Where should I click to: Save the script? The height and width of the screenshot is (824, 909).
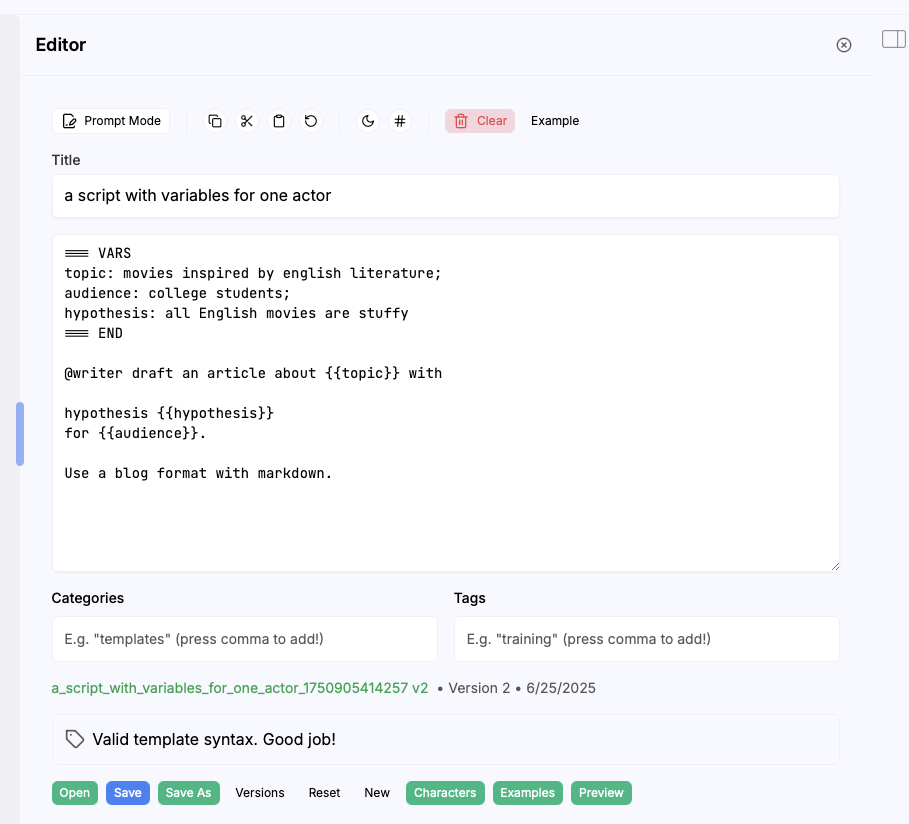(x=127, y=792)
